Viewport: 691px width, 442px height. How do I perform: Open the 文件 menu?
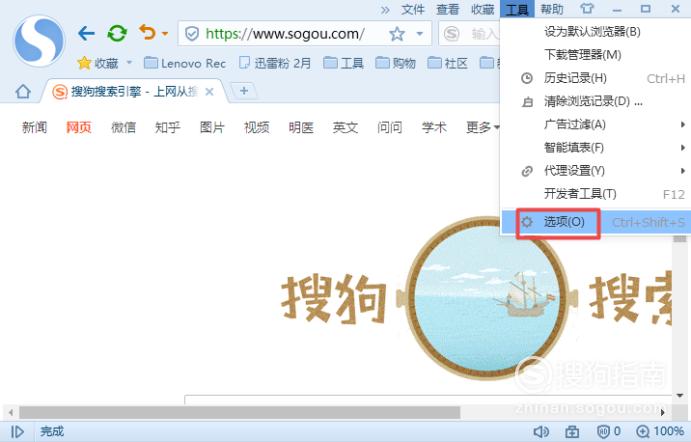pos(413,9)
